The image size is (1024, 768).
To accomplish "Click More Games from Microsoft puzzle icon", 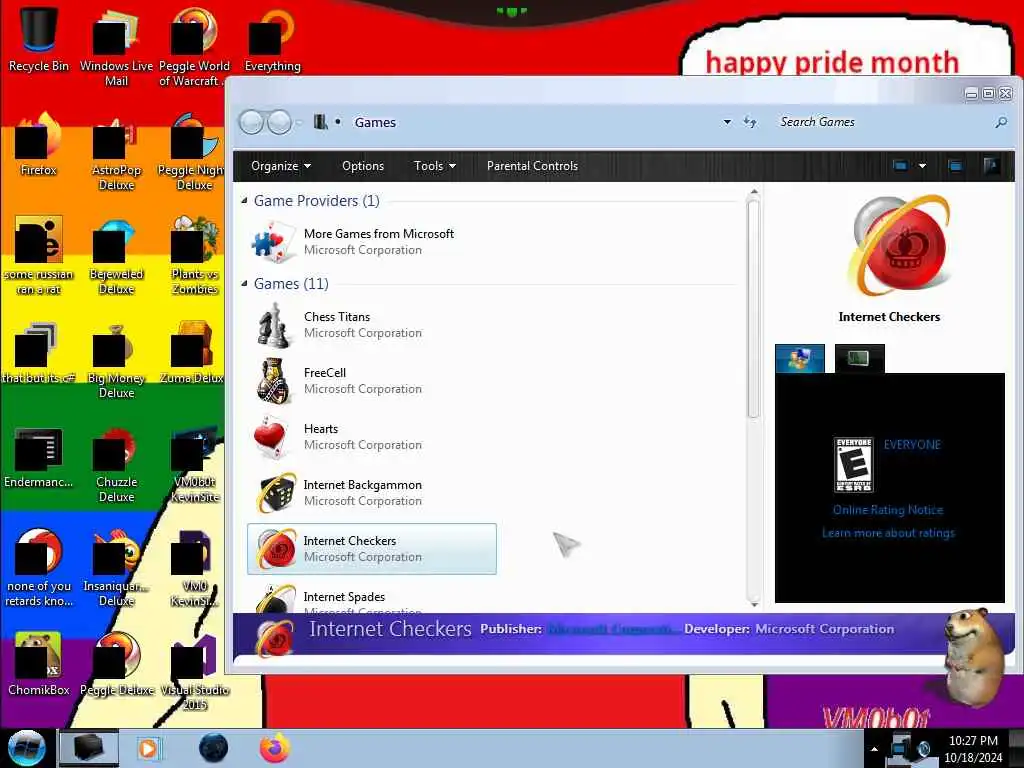I will click(273, 241).
